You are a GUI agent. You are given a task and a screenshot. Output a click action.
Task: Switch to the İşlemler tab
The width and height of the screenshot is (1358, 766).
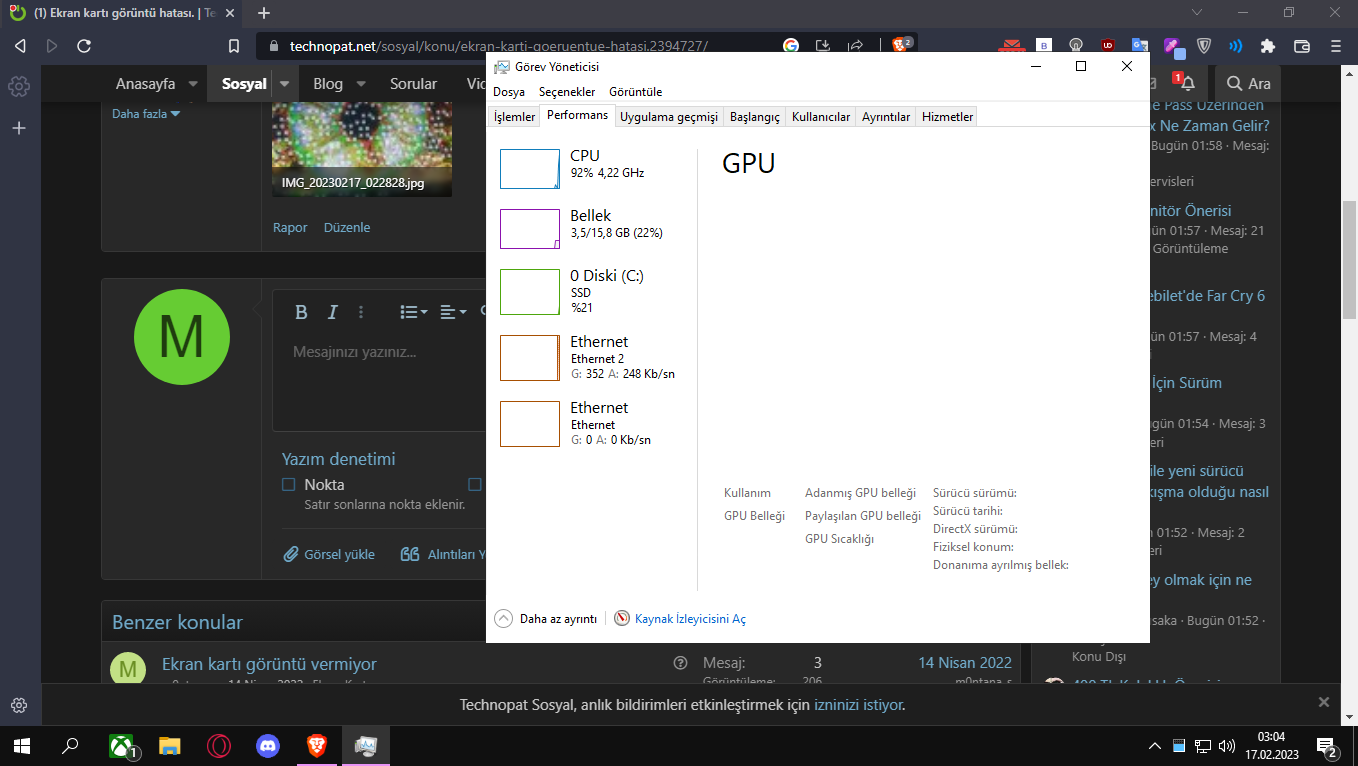tap(514, 117)
